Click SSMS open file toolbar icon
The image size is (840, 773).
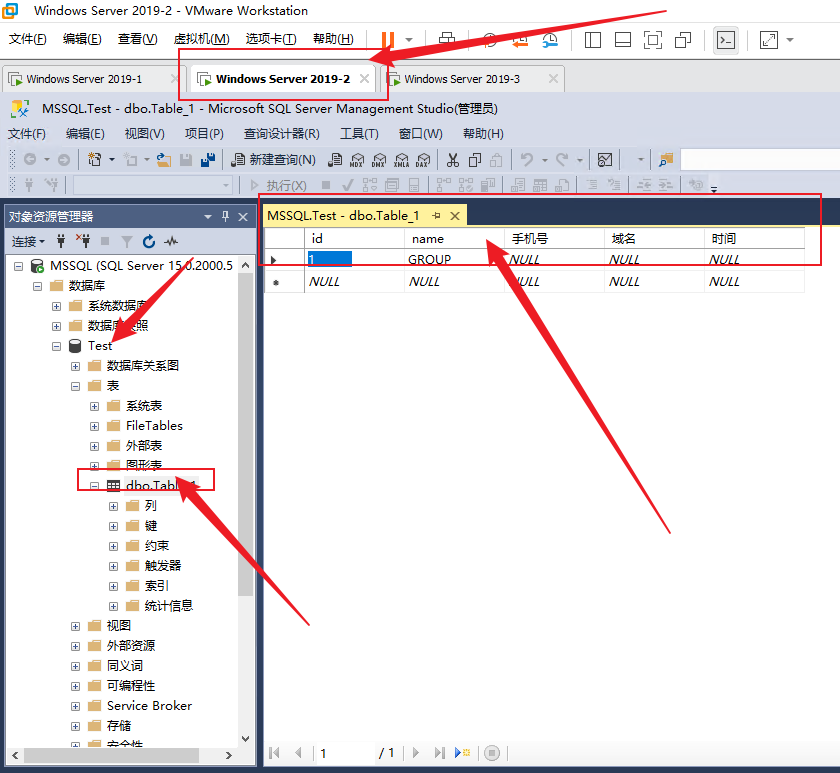point(164,160)
